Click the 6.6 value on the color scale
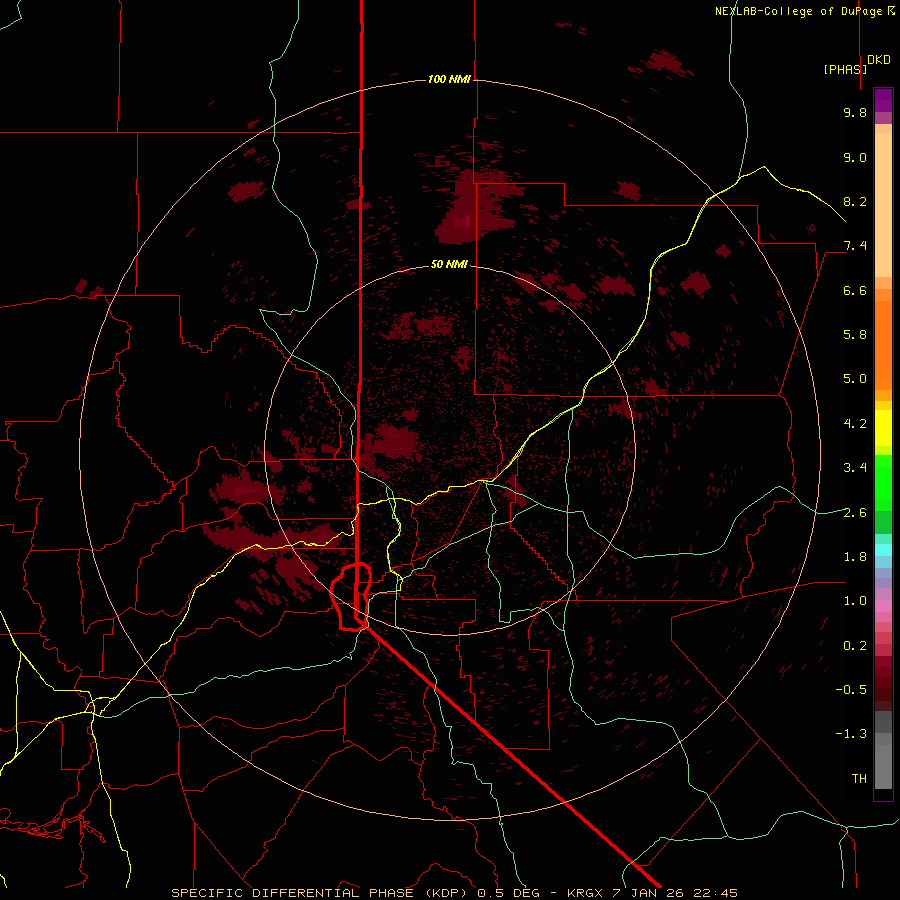Viewport: 900px width, 900px height. tap(855, 290)
